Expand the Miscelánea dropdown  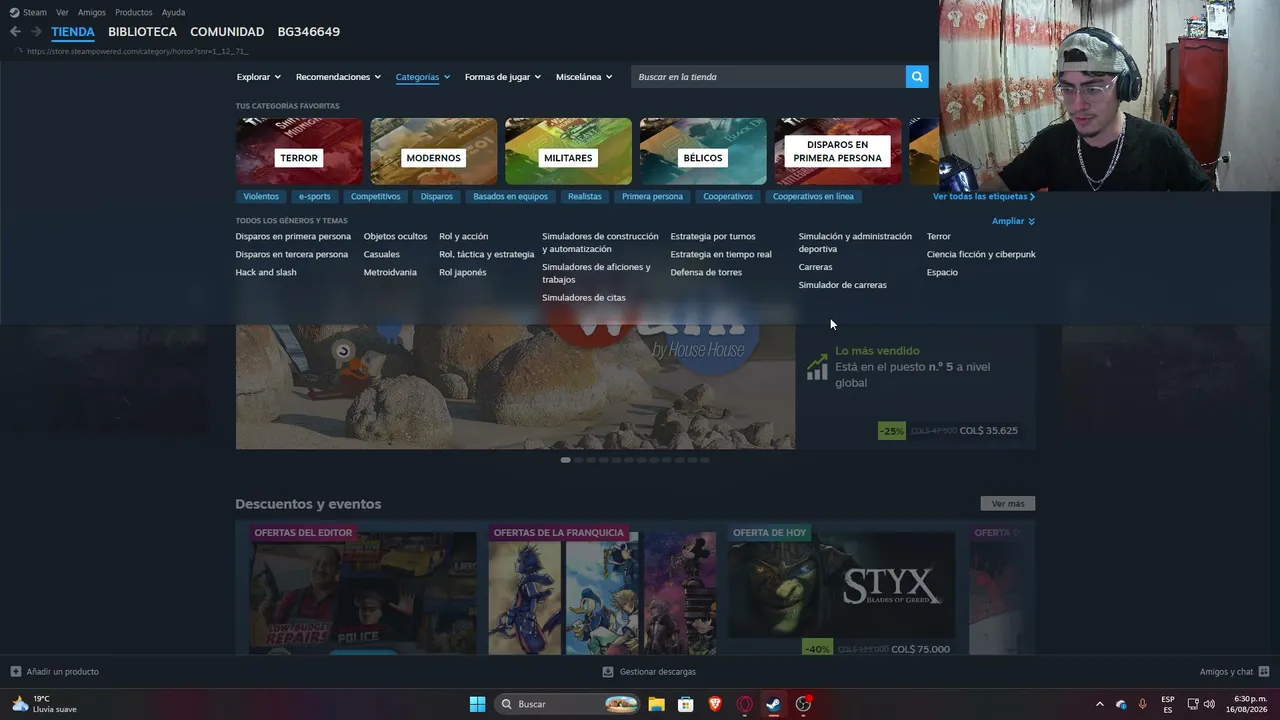[x=585, y=77]
